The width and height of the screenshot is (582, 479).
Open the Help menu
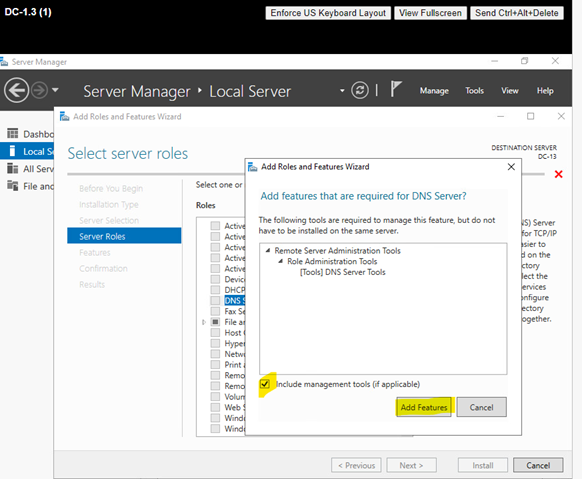point(545,91)
